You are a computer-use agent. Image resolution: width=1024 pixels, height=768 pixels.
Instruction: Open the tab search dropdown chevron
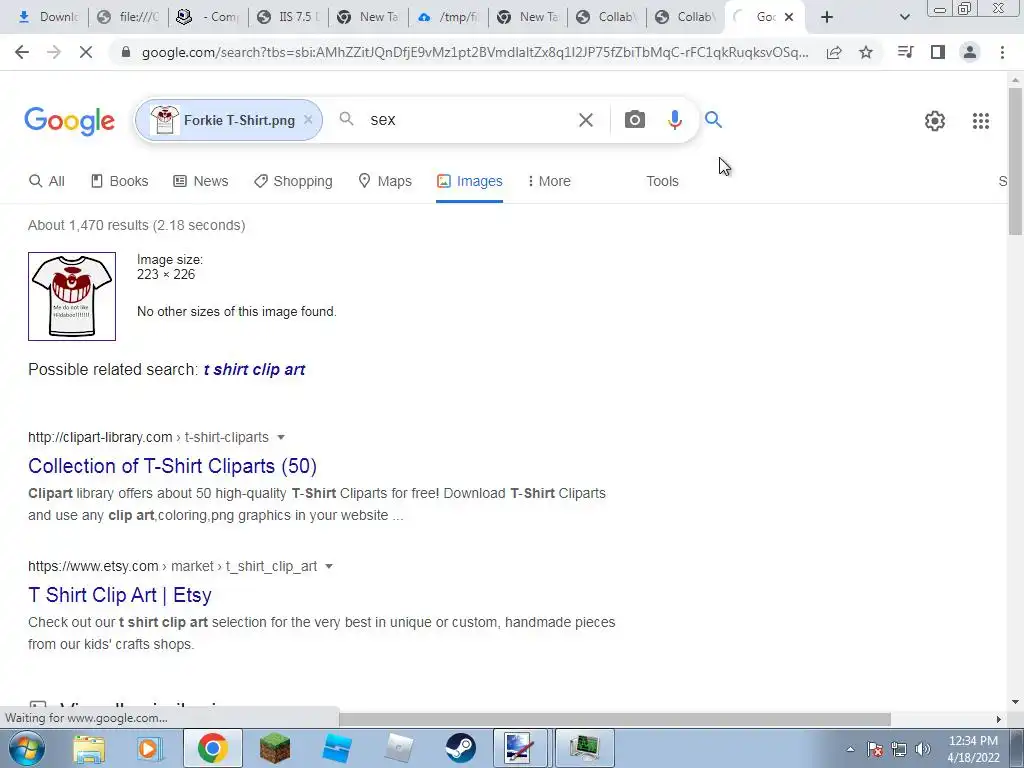tap(904, 17)
